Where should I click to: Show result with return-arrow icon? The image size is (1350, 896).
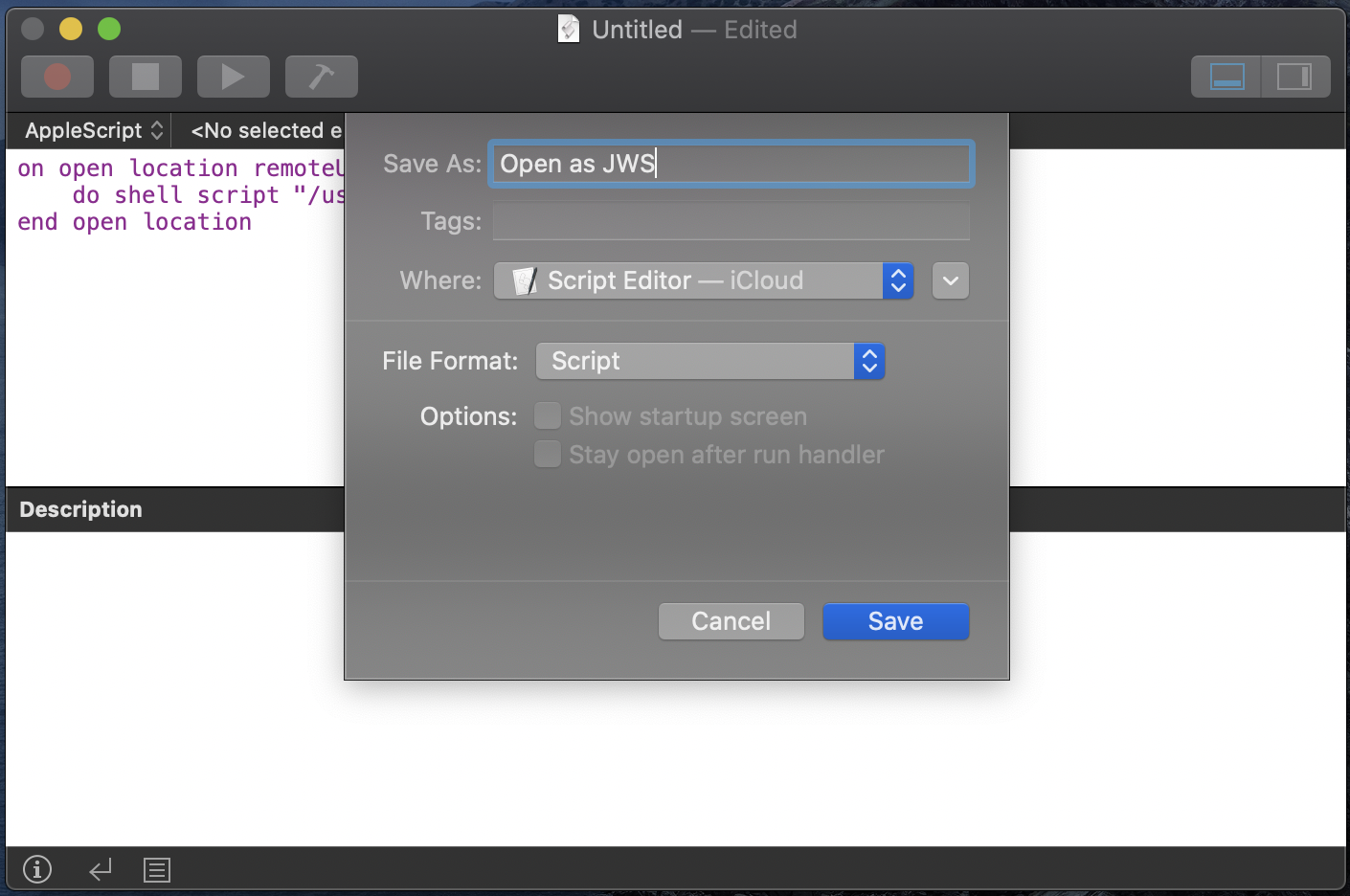pos(101,869)
